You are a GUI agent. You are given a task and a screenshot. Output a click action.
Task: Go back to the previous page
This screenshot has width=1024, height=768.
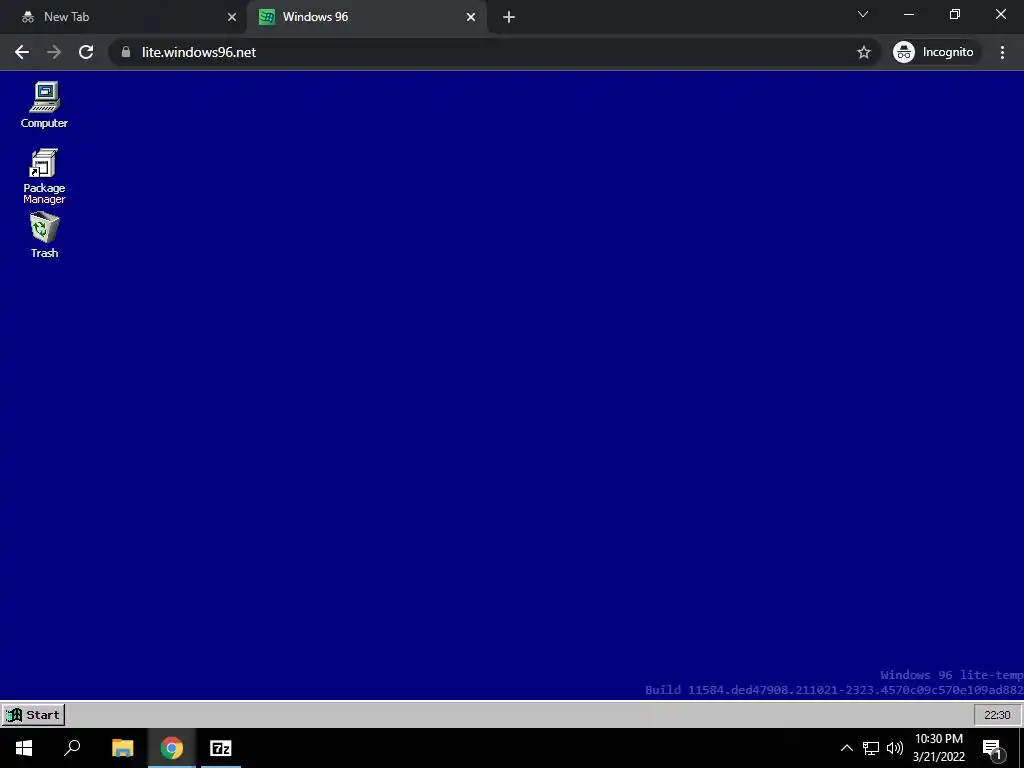click(x=22, y=52)
